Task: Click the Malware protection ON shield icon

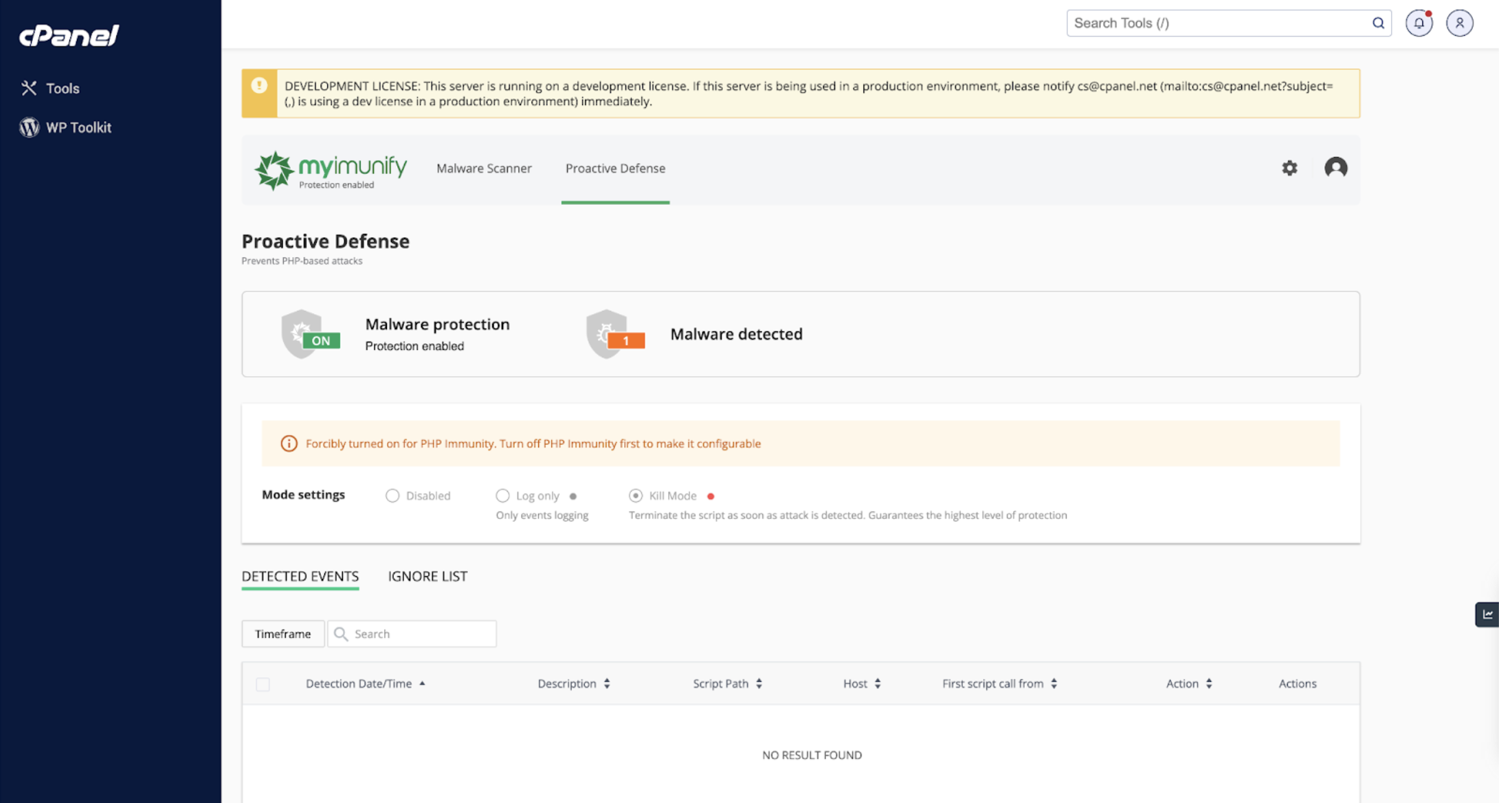Action: tap(310, 333)
